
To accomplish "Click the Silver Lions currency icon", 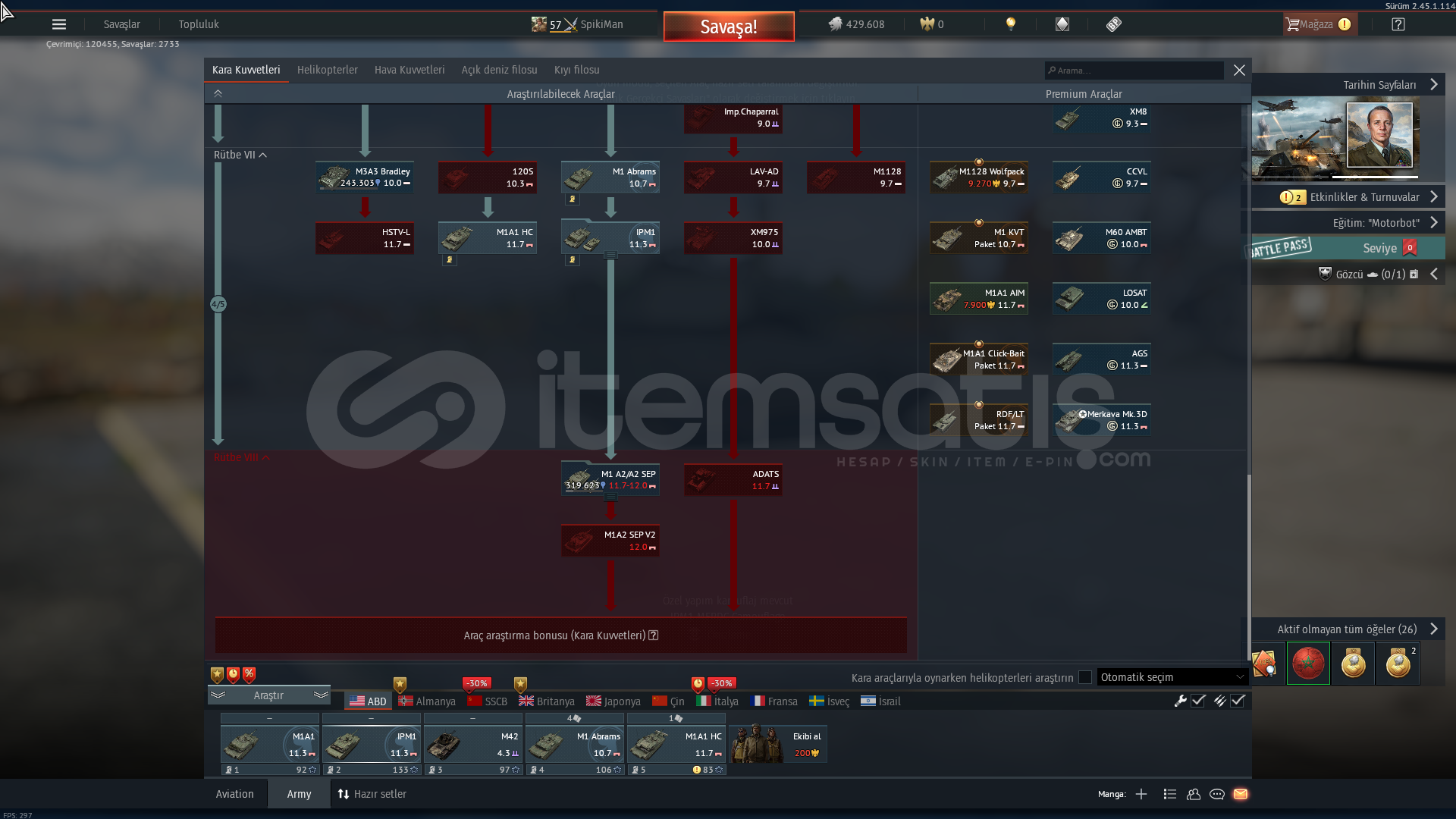I will 835,24.
